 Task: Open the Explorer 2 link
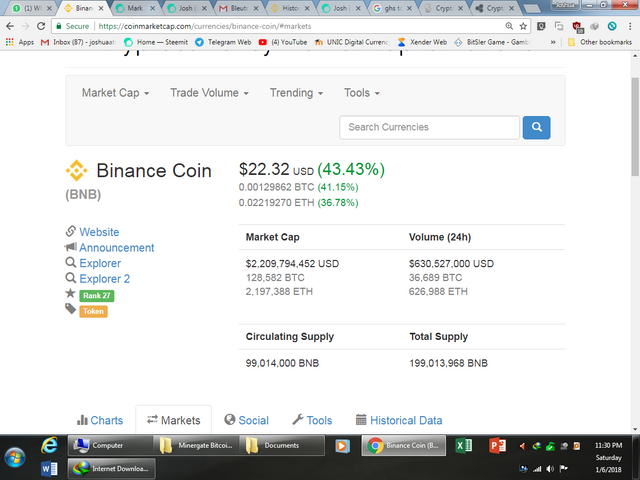104,279
